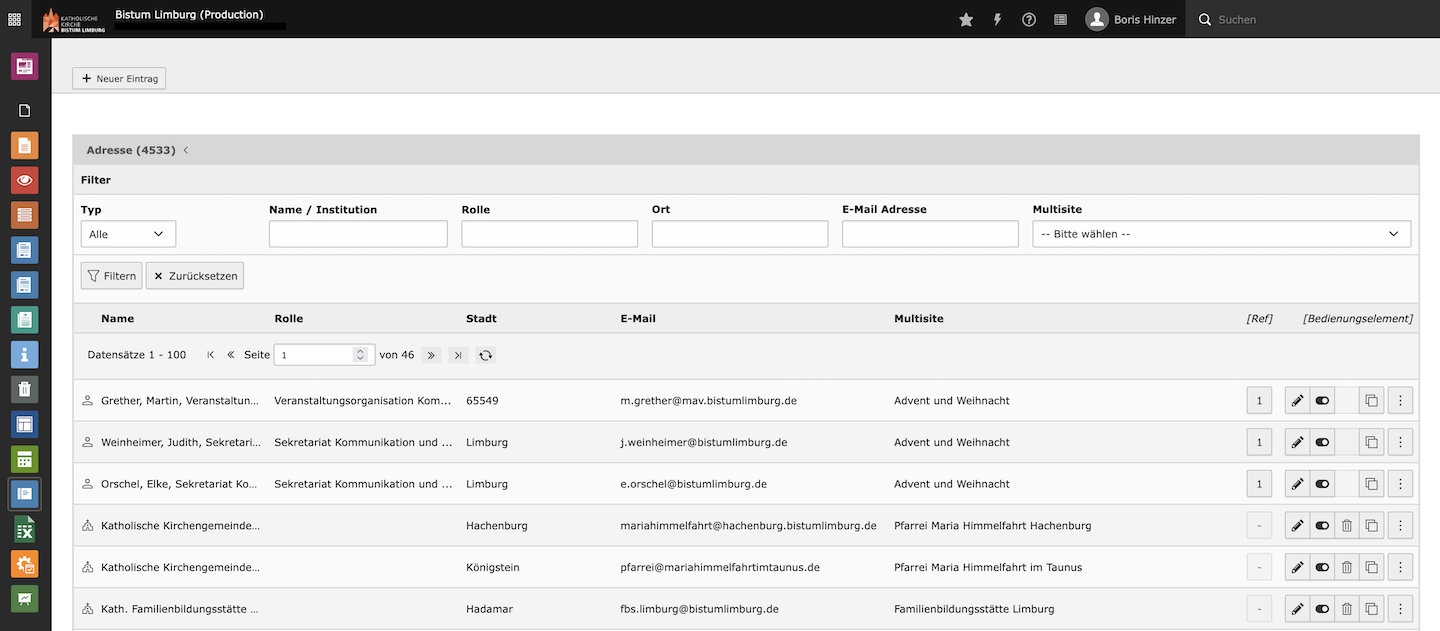Open the application switcher grid icon
The image size is (1440, 631).
14,18
